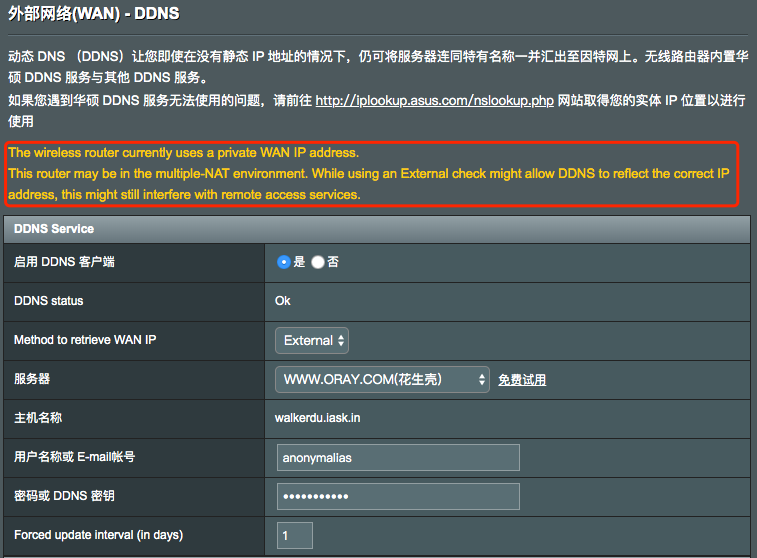Open the iplookup.asus.com nslookup link
The width and height of the screenshot is (757, 558).
click(x=432, y=101)
